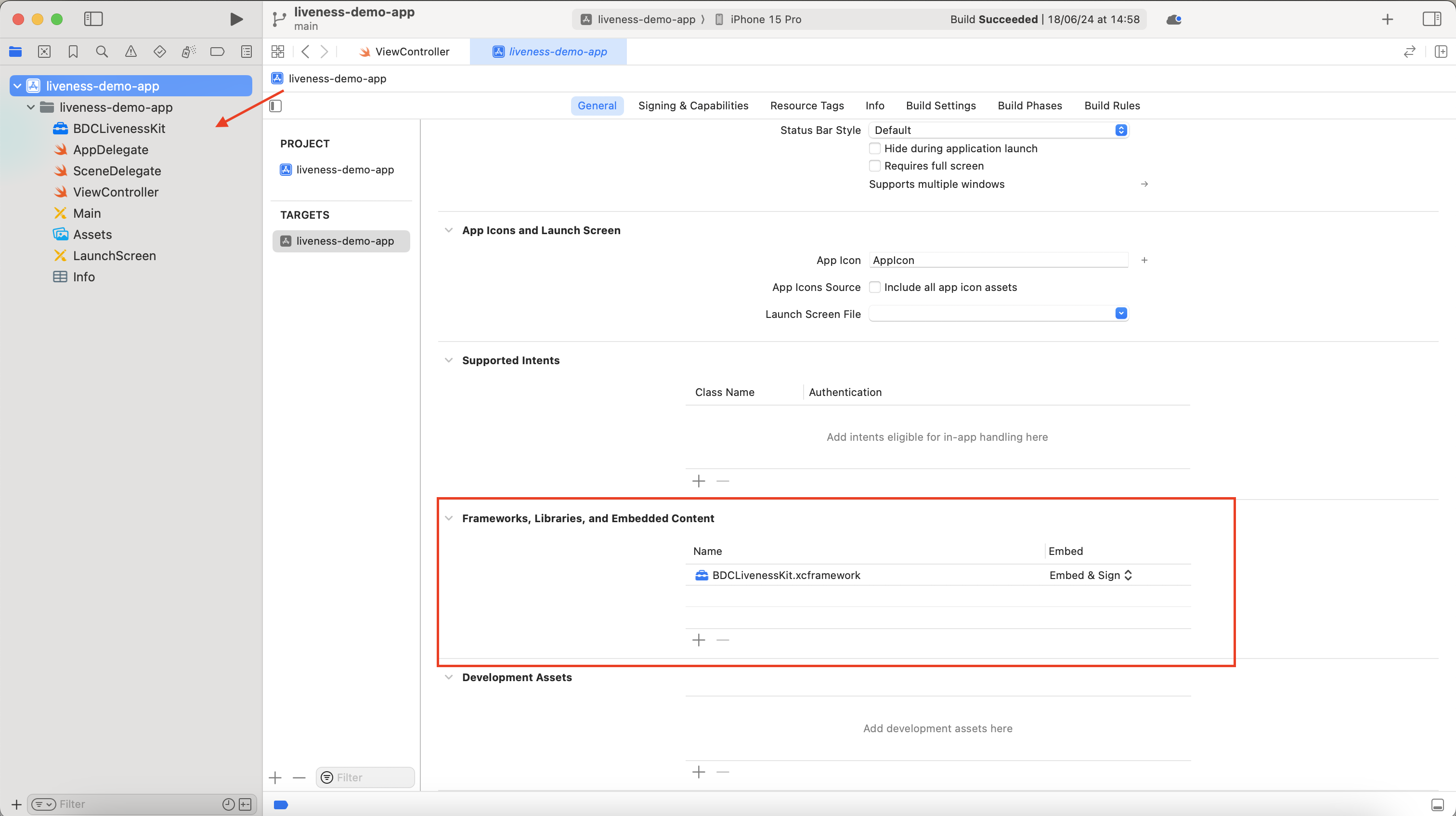Toggle the debug area at bottom right
Screen dimensions: 1456x816
[x=1438, y=804]
